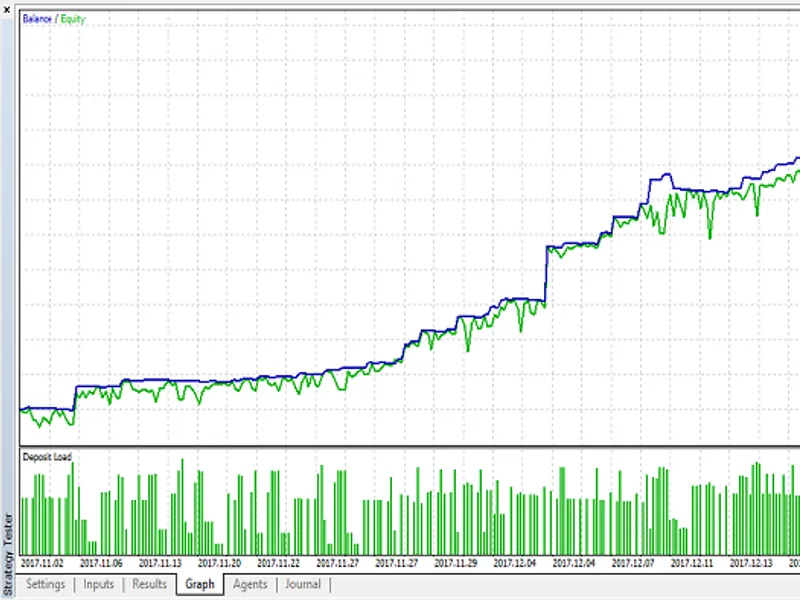Close the Strategy Tester panel
800x600 pixels.
coord(7,9)
